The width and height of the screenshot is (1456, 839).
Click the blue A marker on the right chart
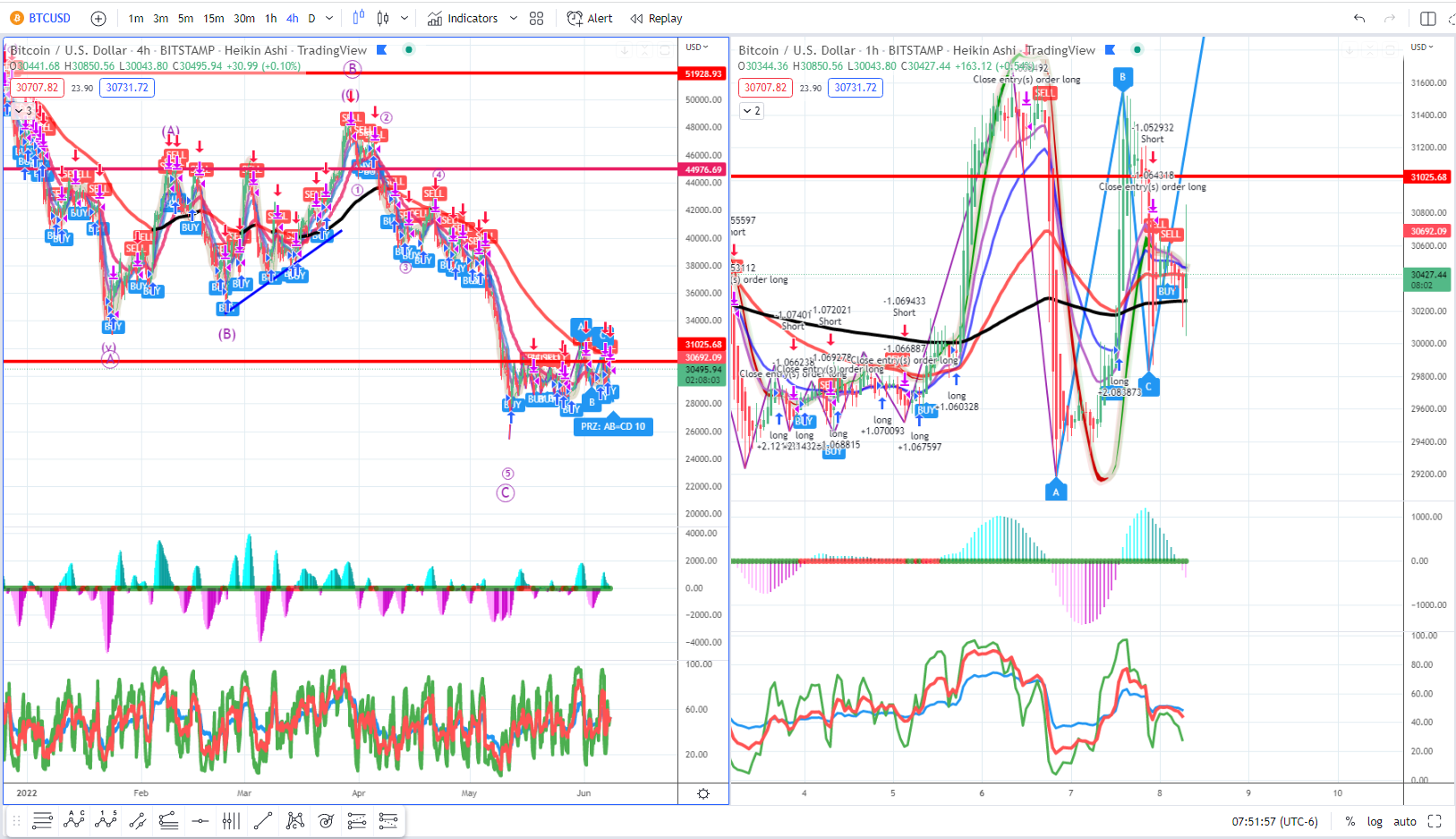point(1056,492)
